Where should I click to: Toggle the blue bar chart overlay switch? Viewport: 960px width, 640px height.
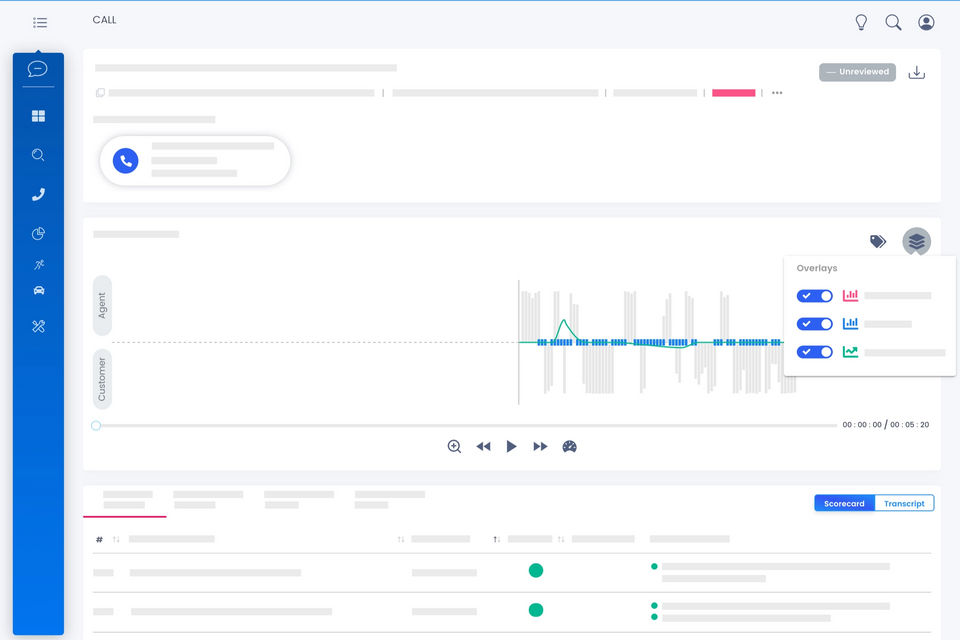[x=814, y=323]
